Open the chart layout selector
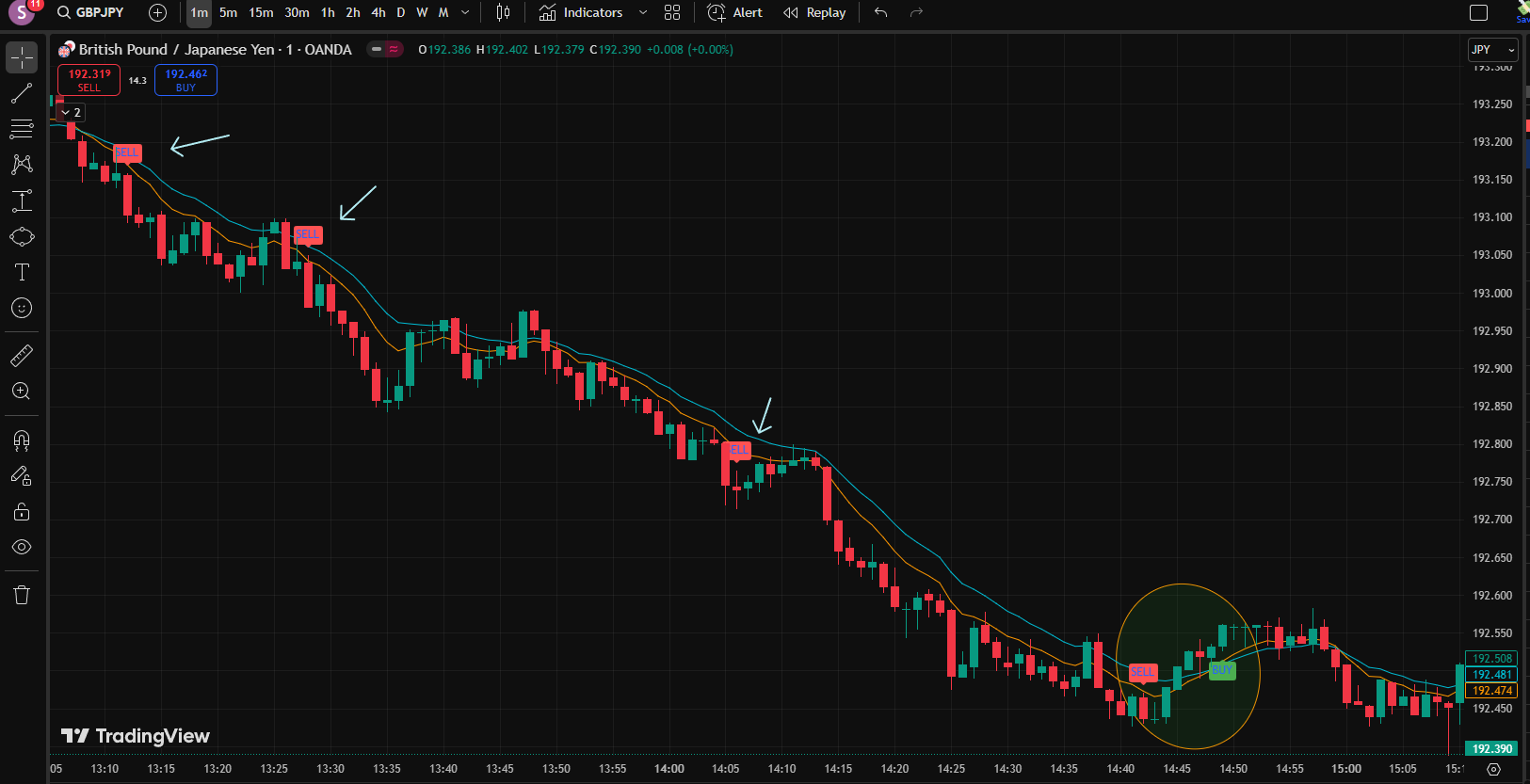1530x784 pixels. coord(1479,12)
